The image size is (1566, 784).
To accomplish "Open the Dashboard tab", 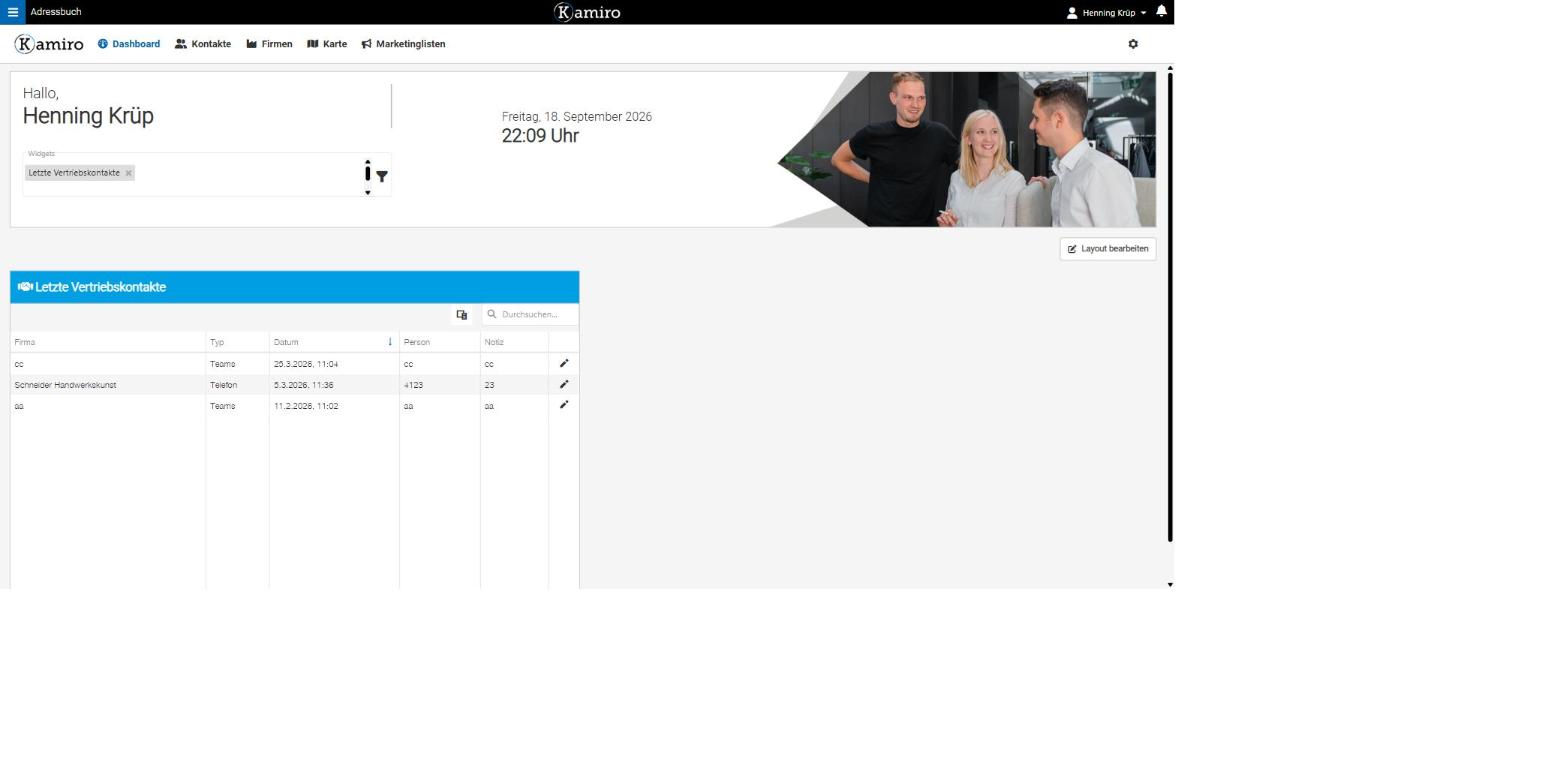I will coord(129,44).
